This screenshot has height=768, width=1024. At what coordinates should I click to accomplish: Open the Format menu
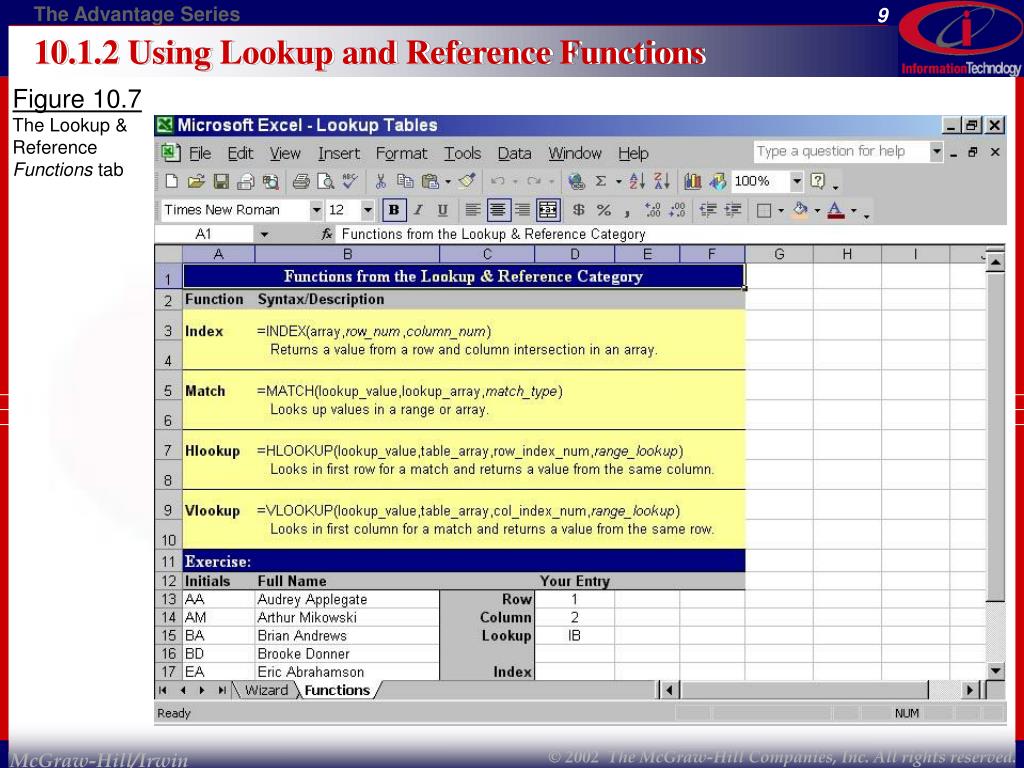pyautogui.click(x=401, y=153)
